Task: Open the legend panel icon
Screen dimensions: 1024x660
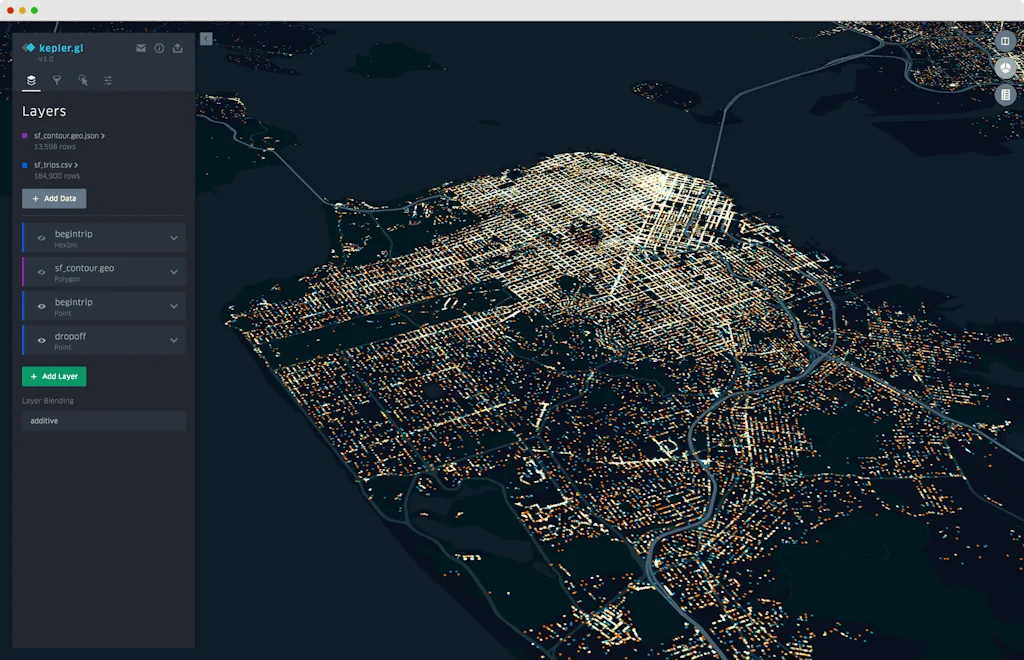Action: coord(1006,94)
